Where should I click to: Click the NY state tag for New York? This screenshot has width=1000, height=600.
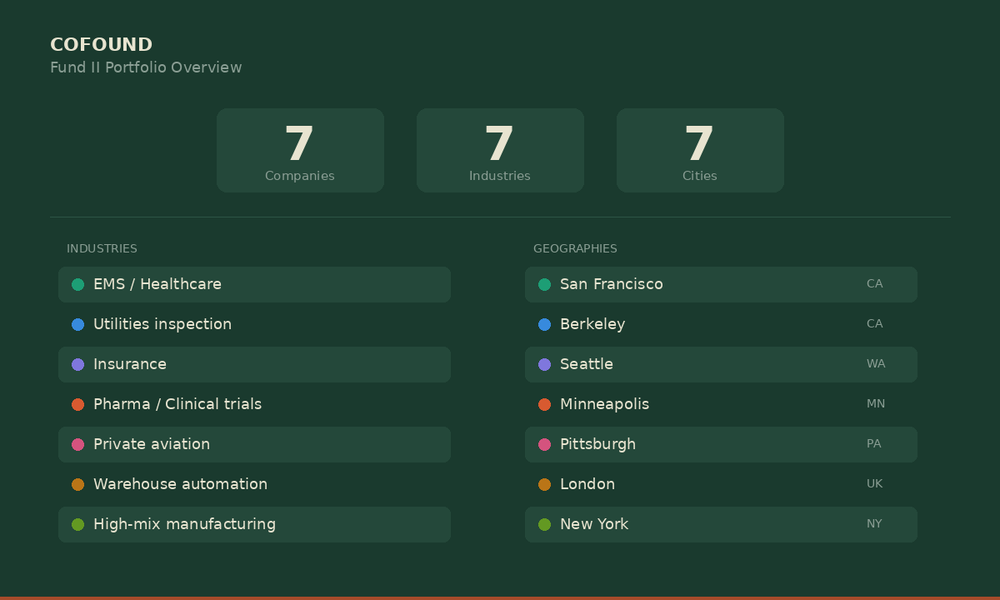coord(874,524)
